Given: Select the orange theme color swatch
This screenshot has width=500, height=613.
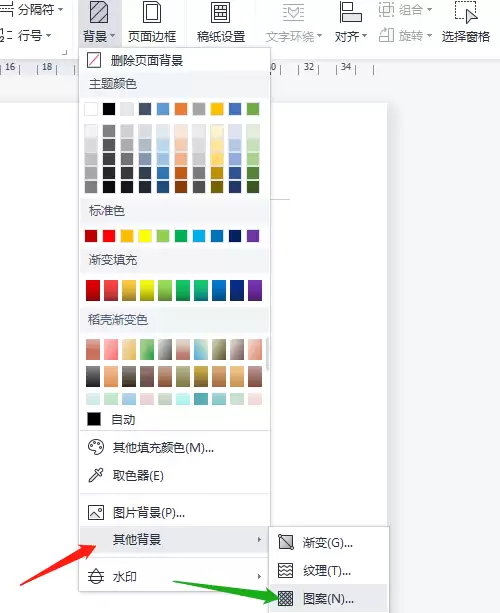Looking at the screenshot, I should pos(181,109).
